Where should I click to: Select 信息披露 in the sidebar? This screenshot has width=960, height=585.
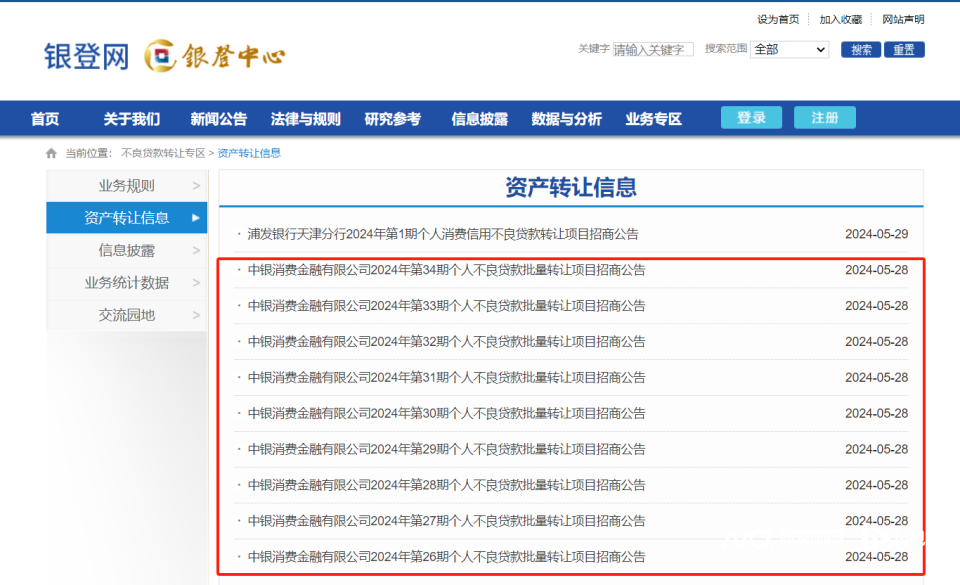(x=127, y=250)
